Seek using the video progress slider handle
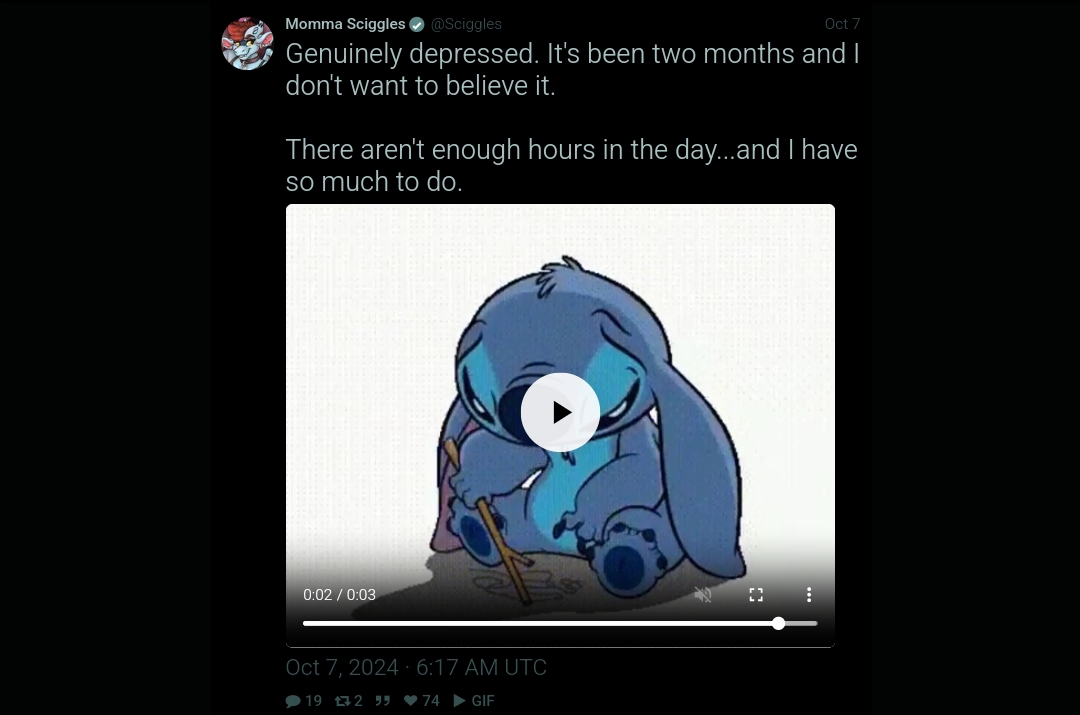This screenshot has height=715, width=1080. coord(778,623)
